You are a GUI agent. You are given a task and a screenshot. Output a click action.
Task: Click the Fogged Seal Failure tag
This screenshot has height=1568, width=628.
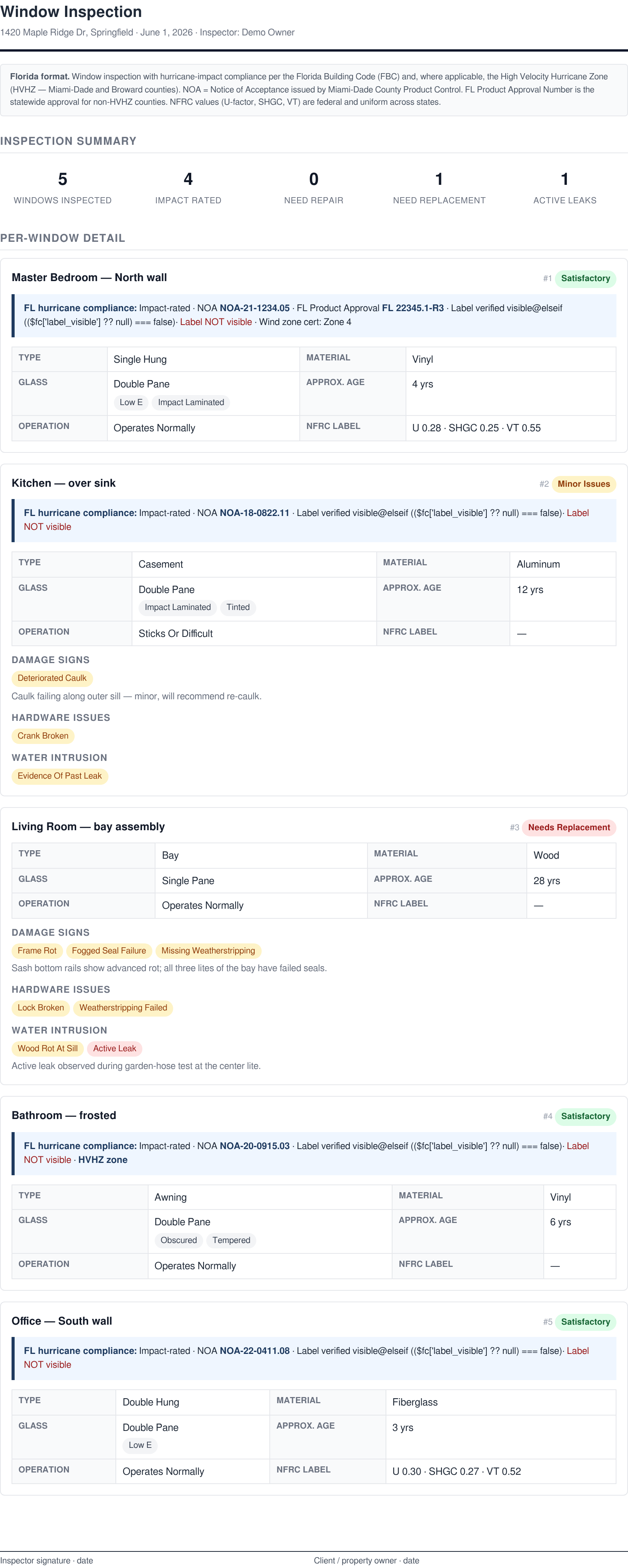pyautogui.click(x=109, y=951)
